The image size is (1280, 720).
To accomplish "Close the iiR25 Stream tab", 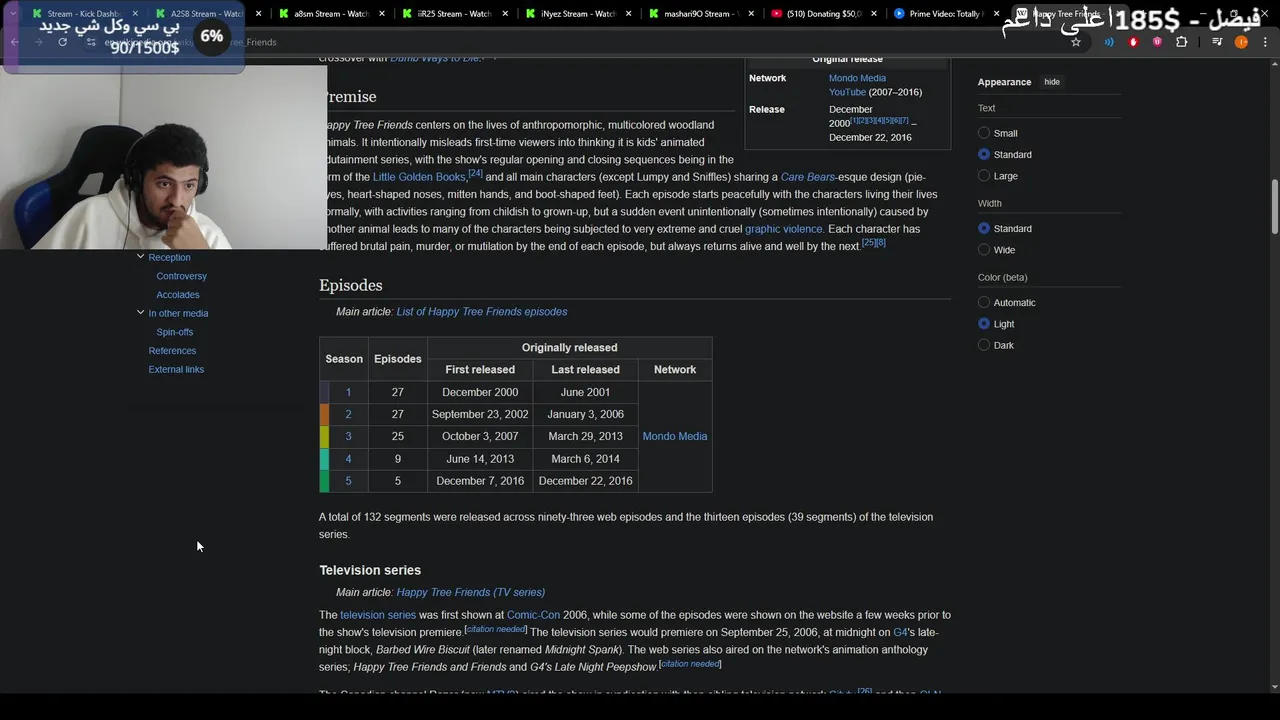I will [x=505, y=14].
